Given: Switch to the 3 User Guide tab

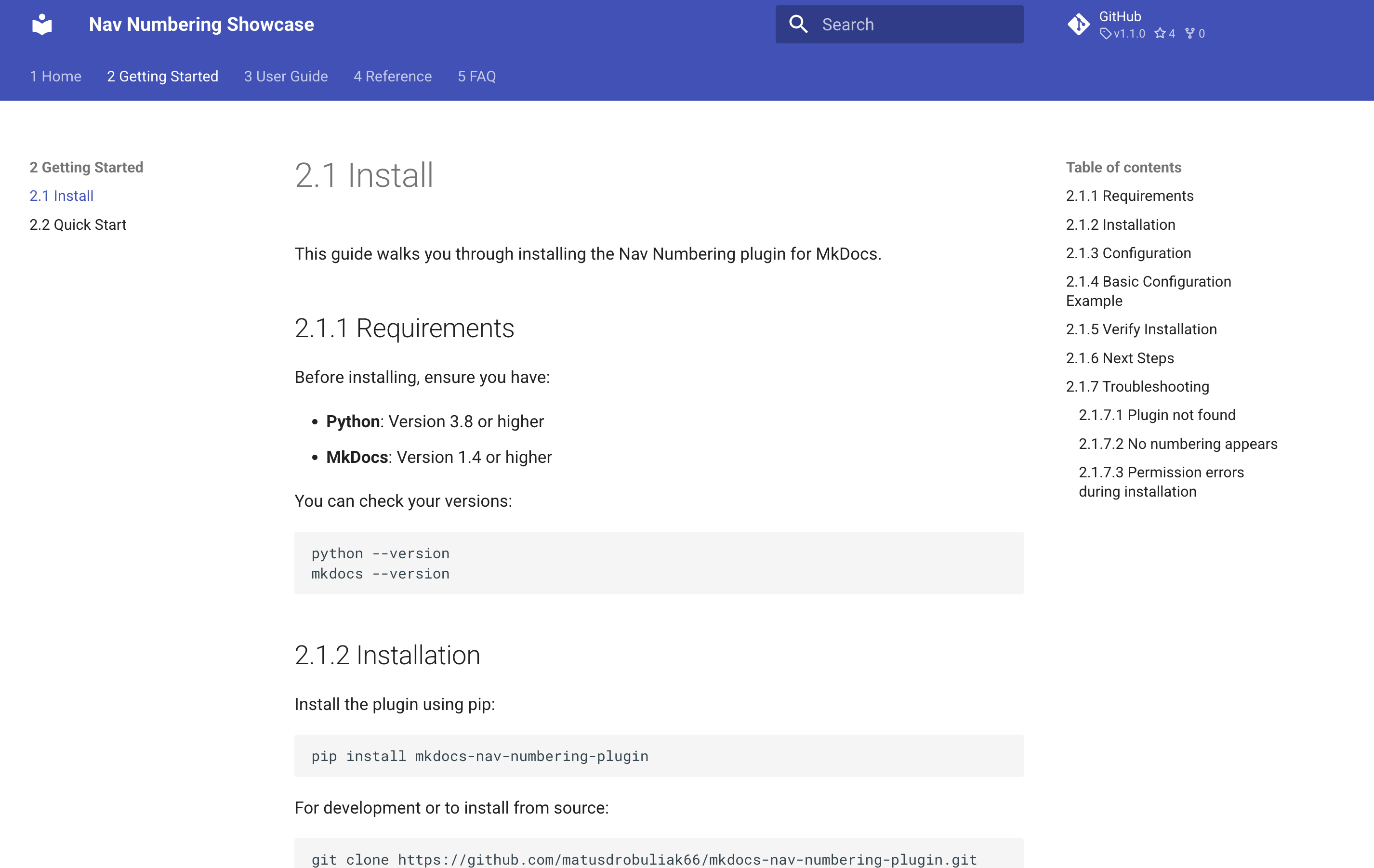Looking at the screenshot, I should coord(286,77).
